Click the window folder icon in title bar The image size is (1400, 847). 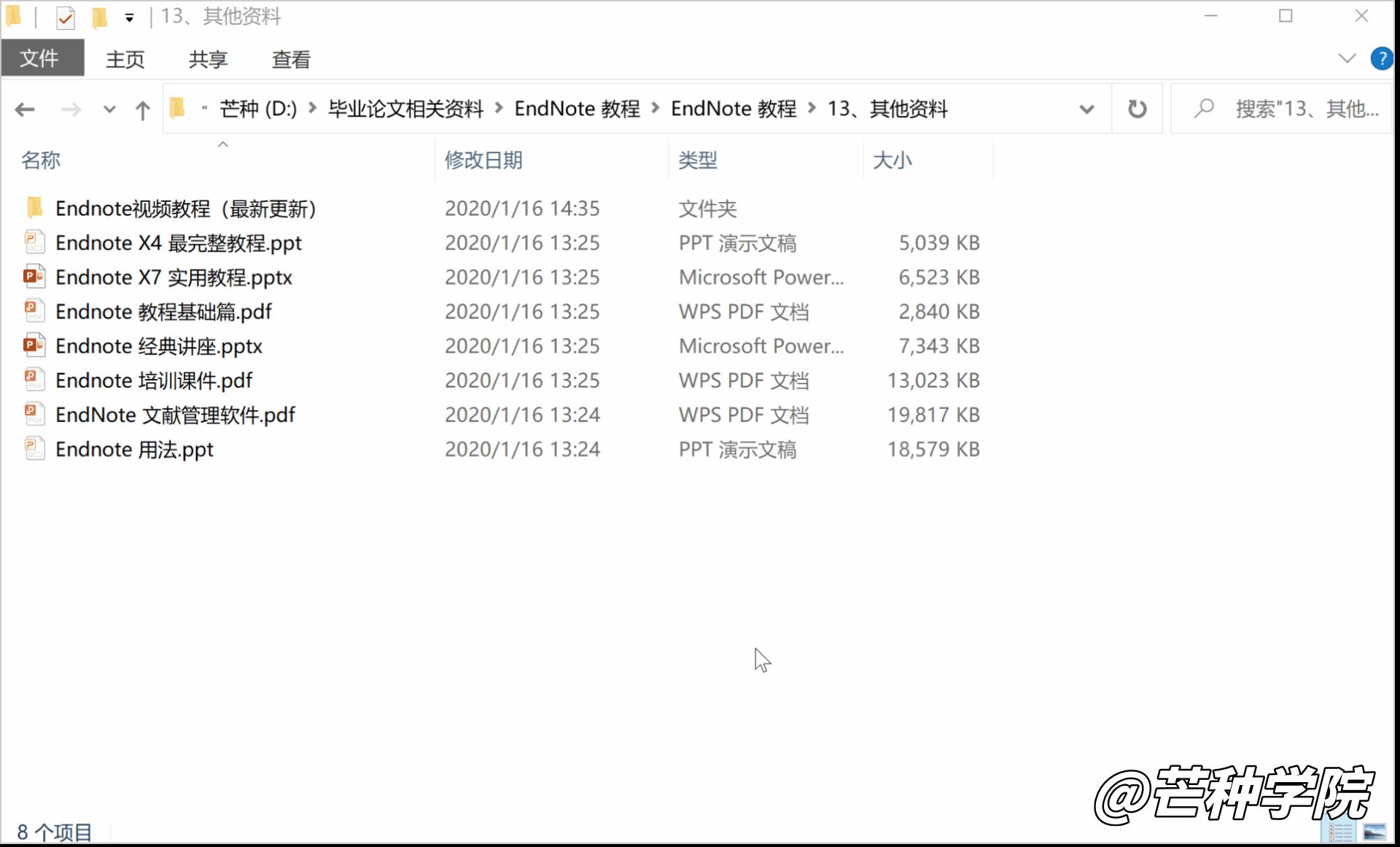(14, 16)
